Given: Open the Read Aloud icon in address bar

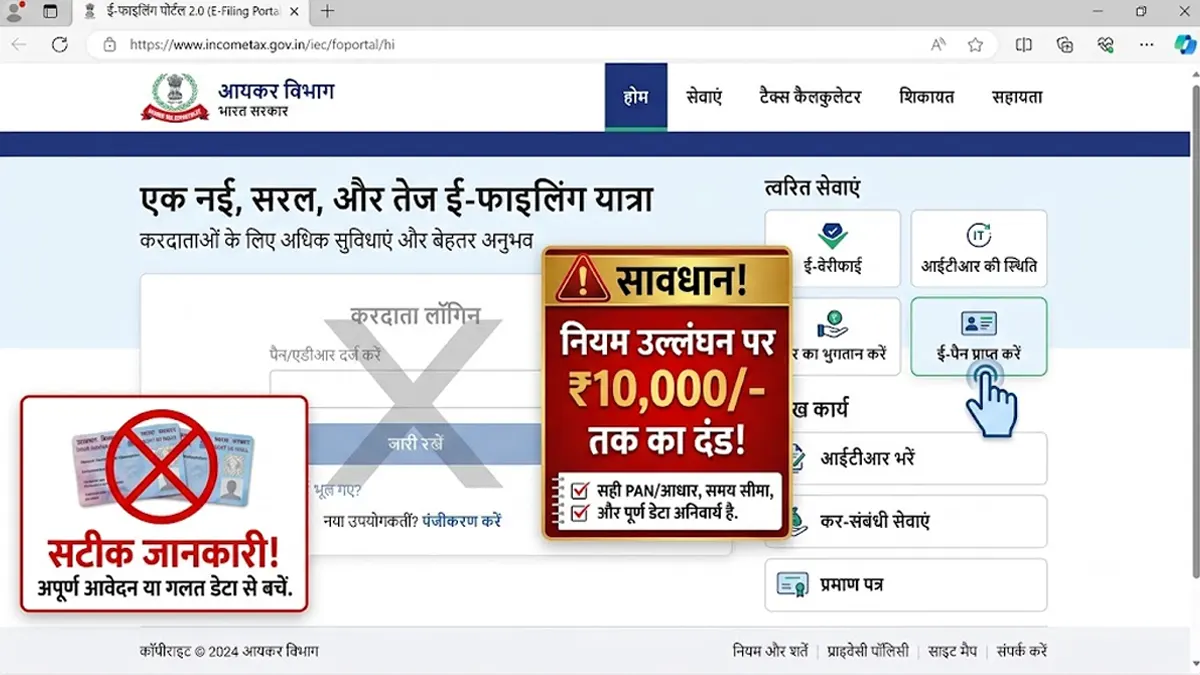Looking at the screenshot, I should coord(938,44).
